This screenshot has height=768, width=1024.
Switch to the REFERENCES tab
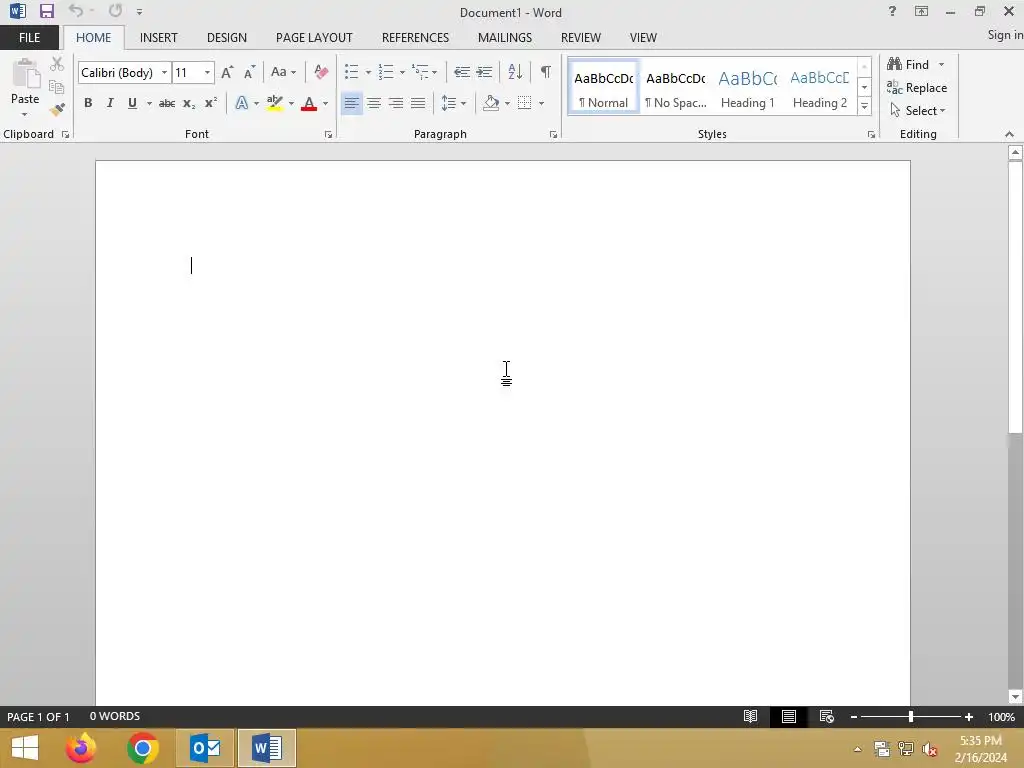pyautogui.click(x=415, y=38)
